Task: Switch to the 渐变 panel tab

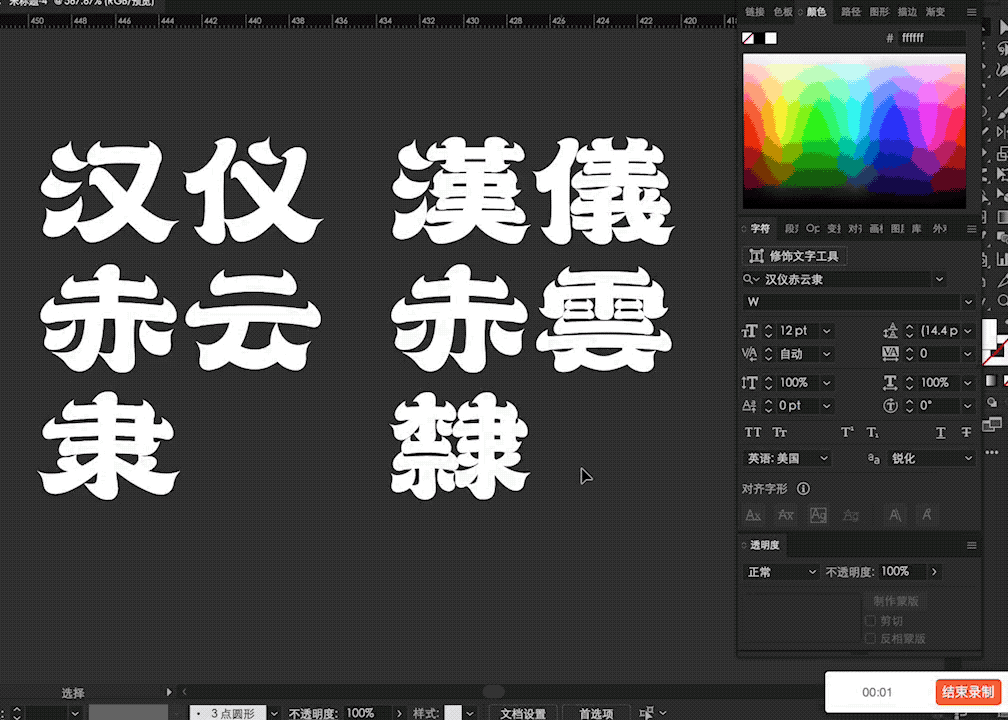Action: 935,12
